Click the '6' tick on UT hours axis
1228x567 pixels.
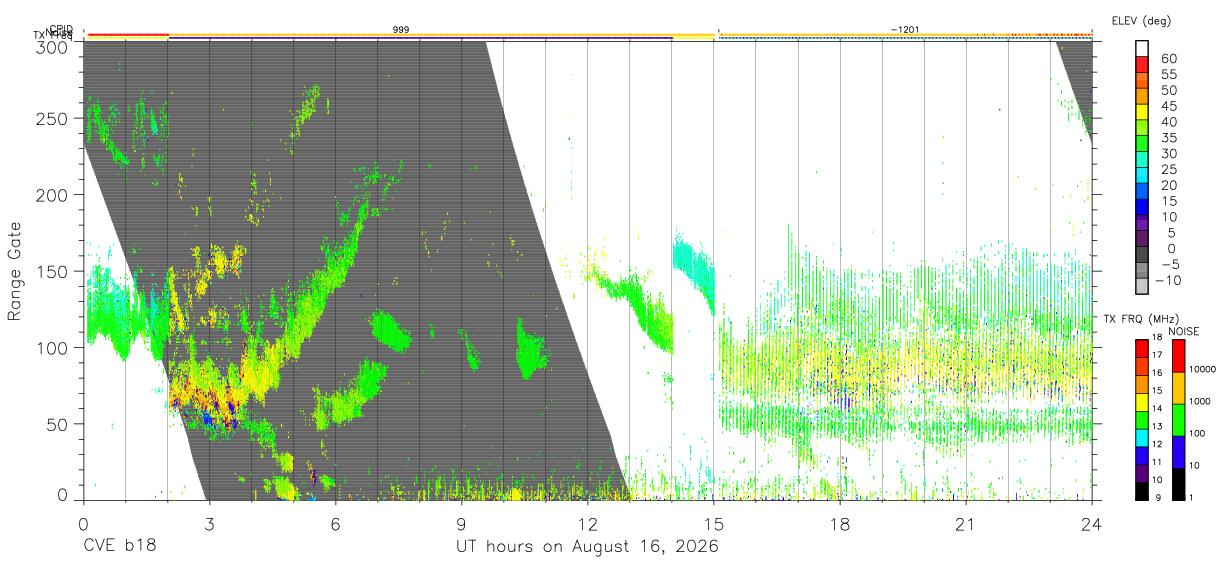[335, 524]
